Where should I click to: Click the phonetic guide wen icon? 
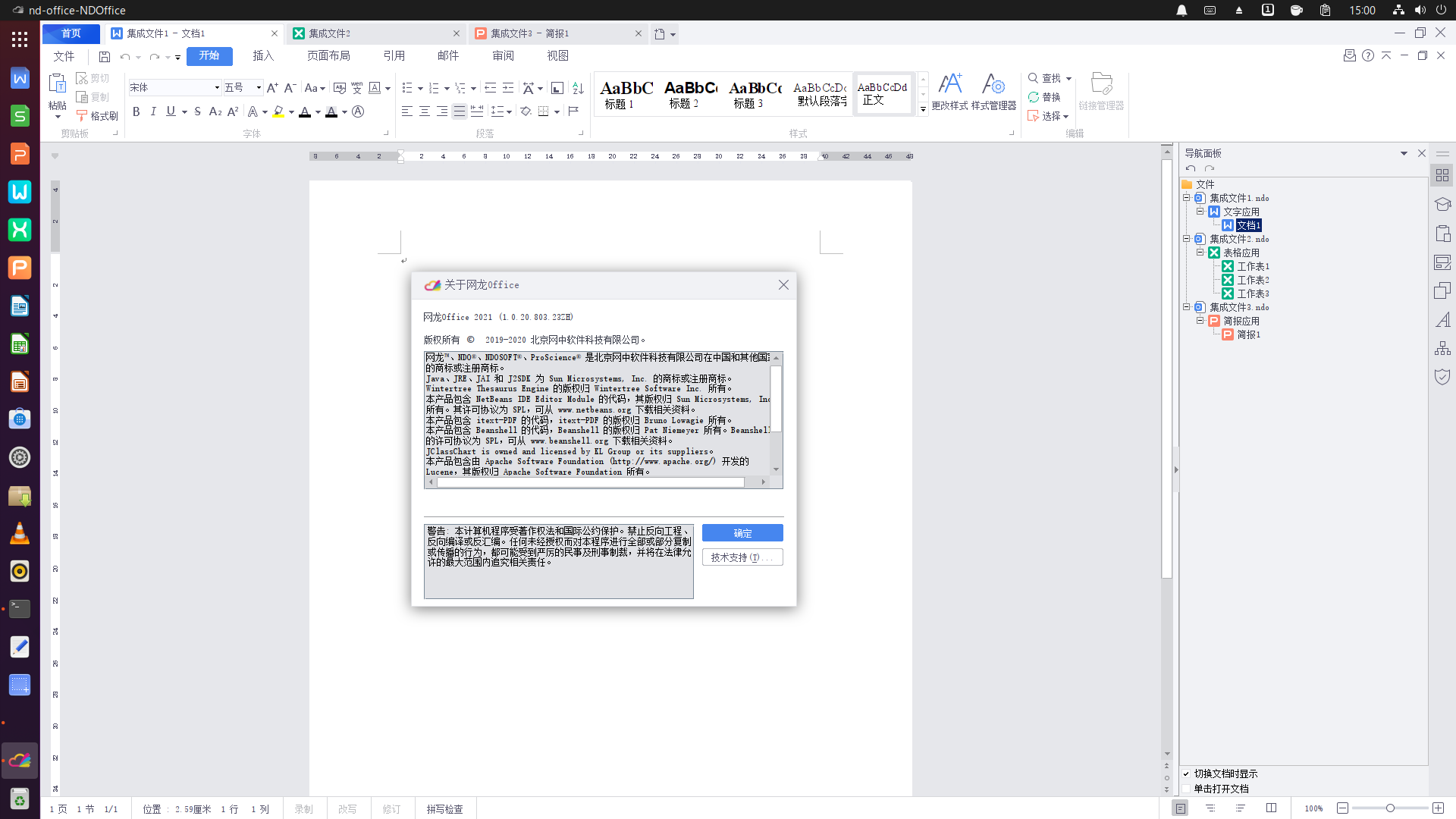(357, 88)
